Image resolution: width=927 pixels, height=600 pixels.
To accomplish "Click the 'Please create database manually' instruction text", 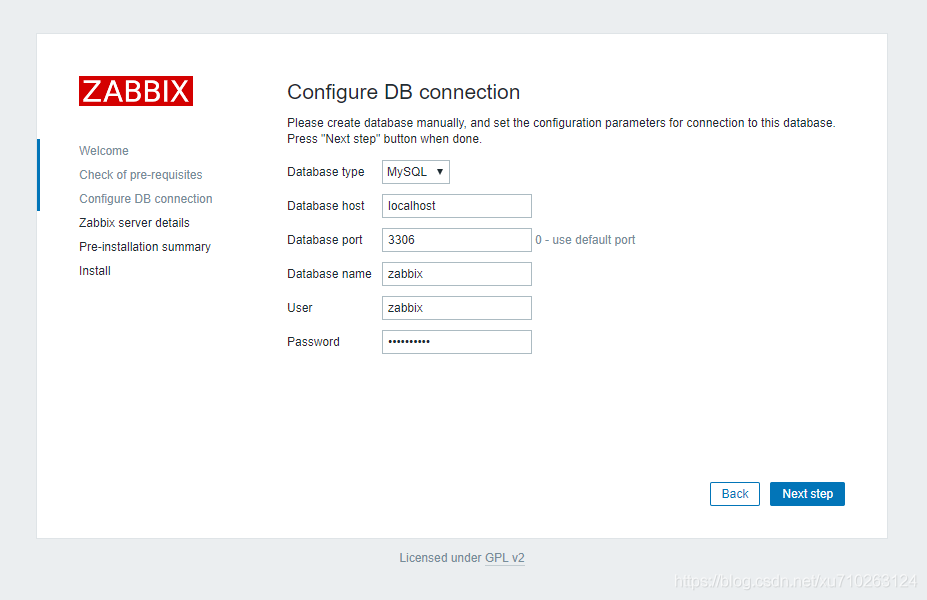I will [x=561, y=131].
